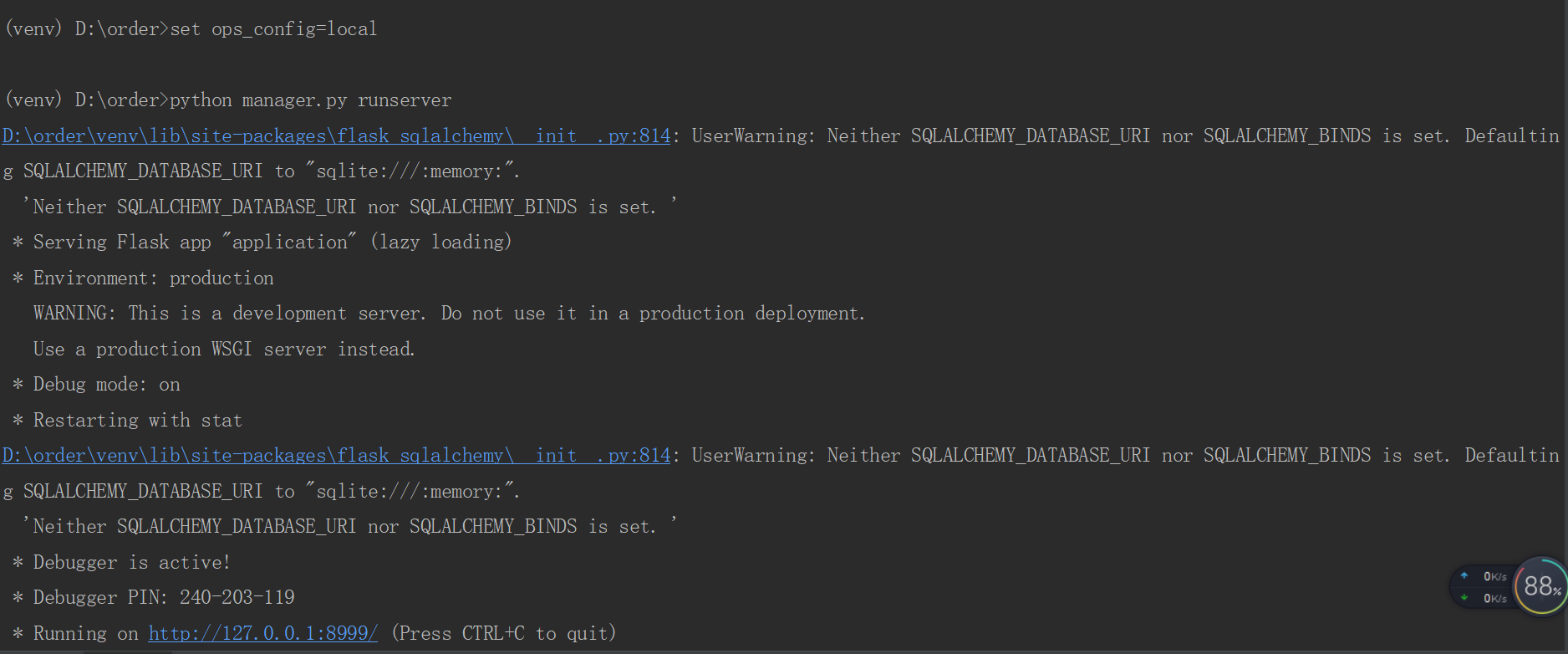1568x654 pixels.
Task: Click the 'WARNING: This is a development server' line
Action: (449, 313)
